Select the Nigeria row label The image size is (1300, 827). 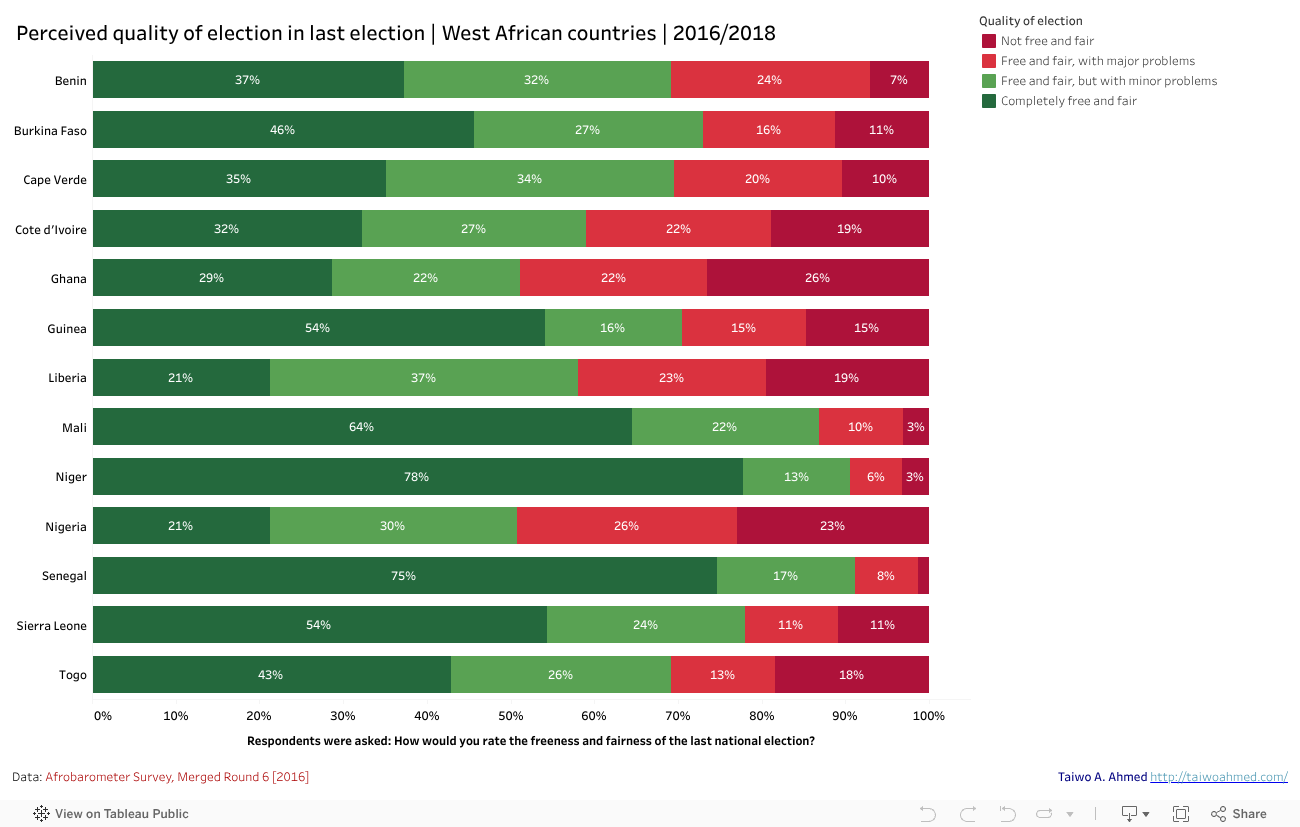66,527
